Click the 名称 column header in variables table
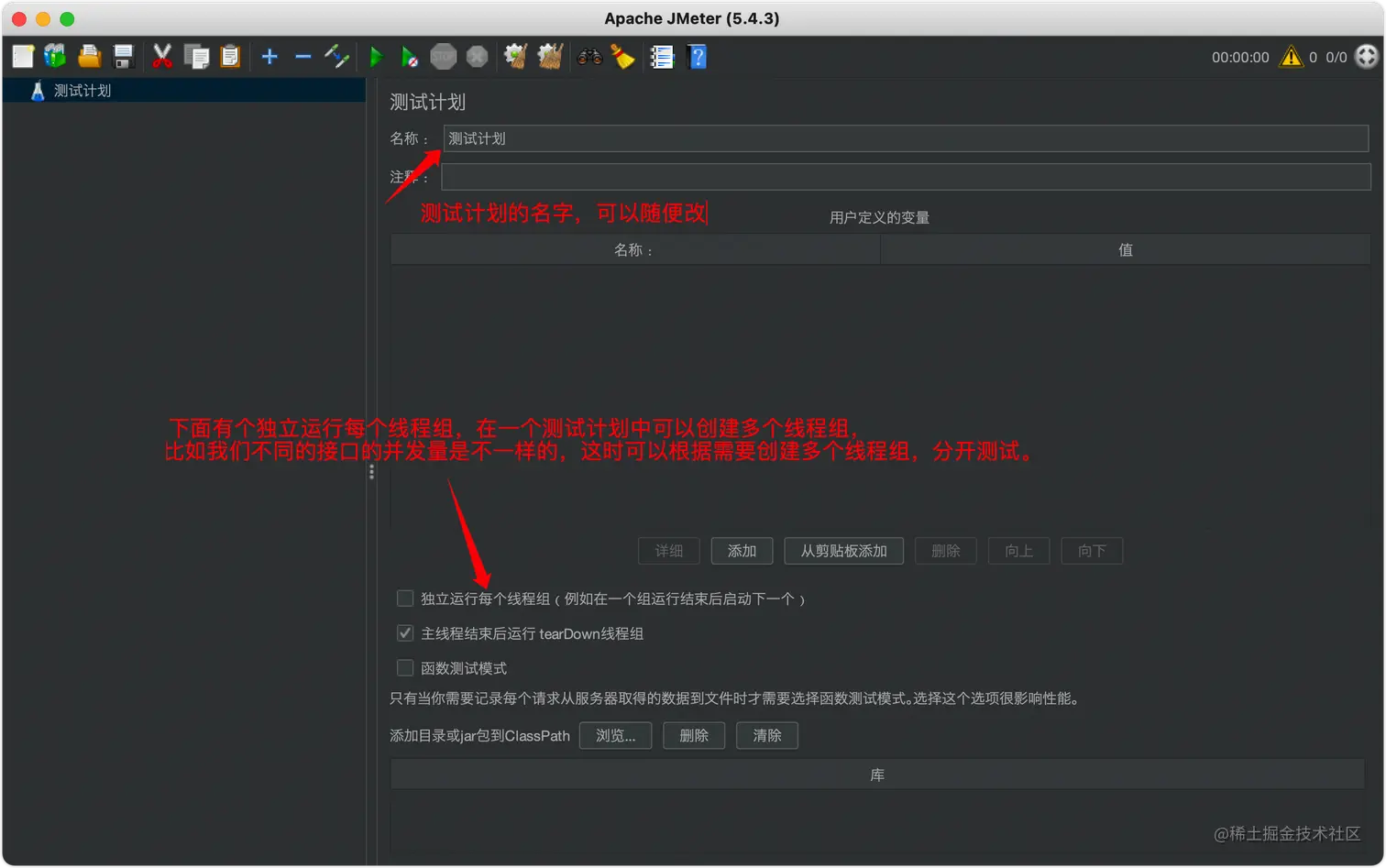 click(634, 250)
